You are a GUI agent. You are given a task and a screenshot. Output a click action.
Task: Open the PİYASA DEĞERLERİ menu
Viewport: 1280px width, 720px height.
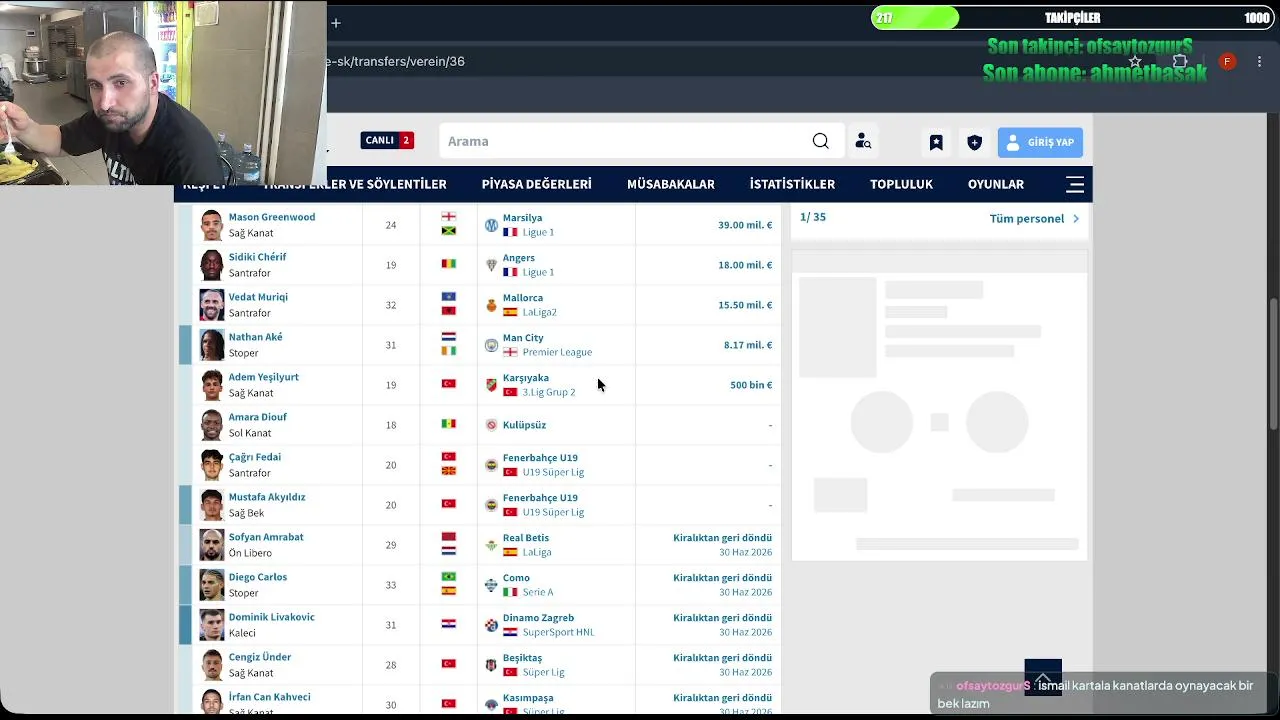(537, 184)
